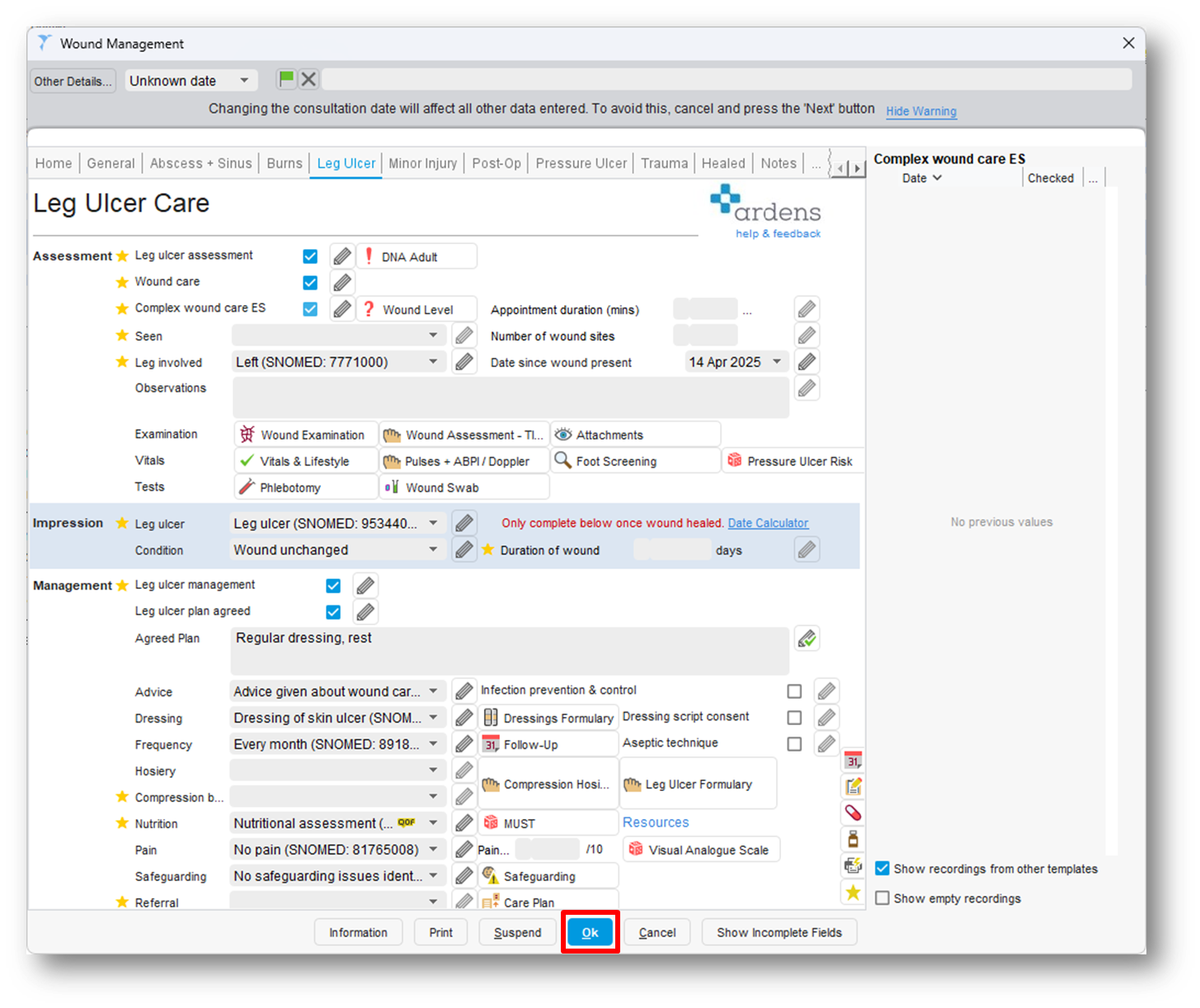Image resolution: width=1200 pixels, height=1008 pixels.
Task: Tick the Aseptic technique checkbox
Action: [x=794, y=744]
